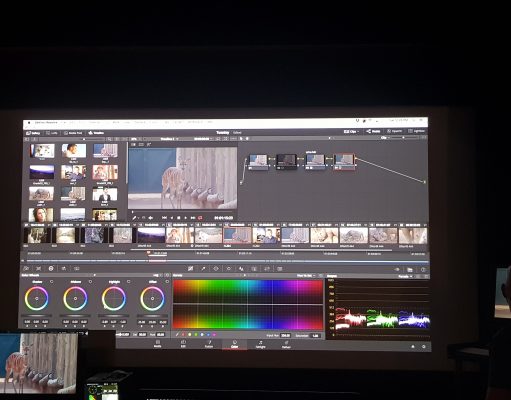Select the last node in graph

point(344,161)
